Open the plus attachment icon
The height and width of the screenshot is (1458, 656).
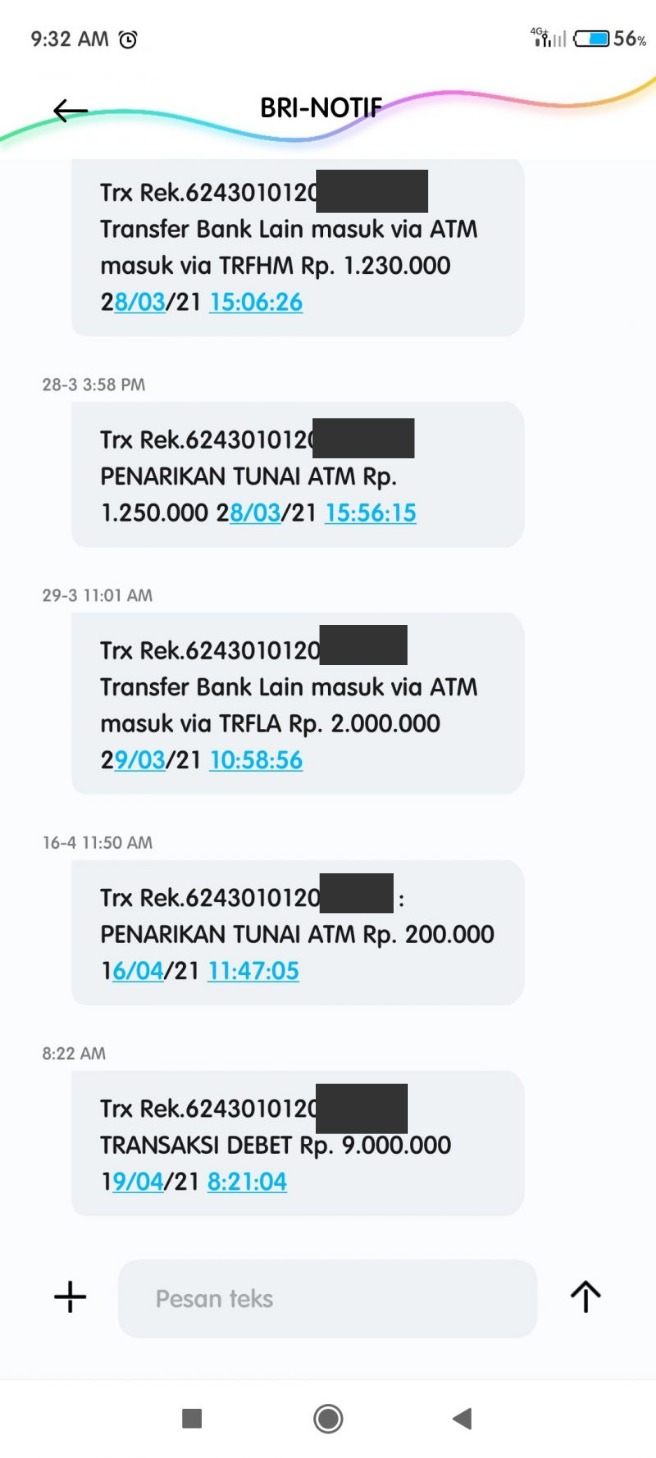(70, 1297)
